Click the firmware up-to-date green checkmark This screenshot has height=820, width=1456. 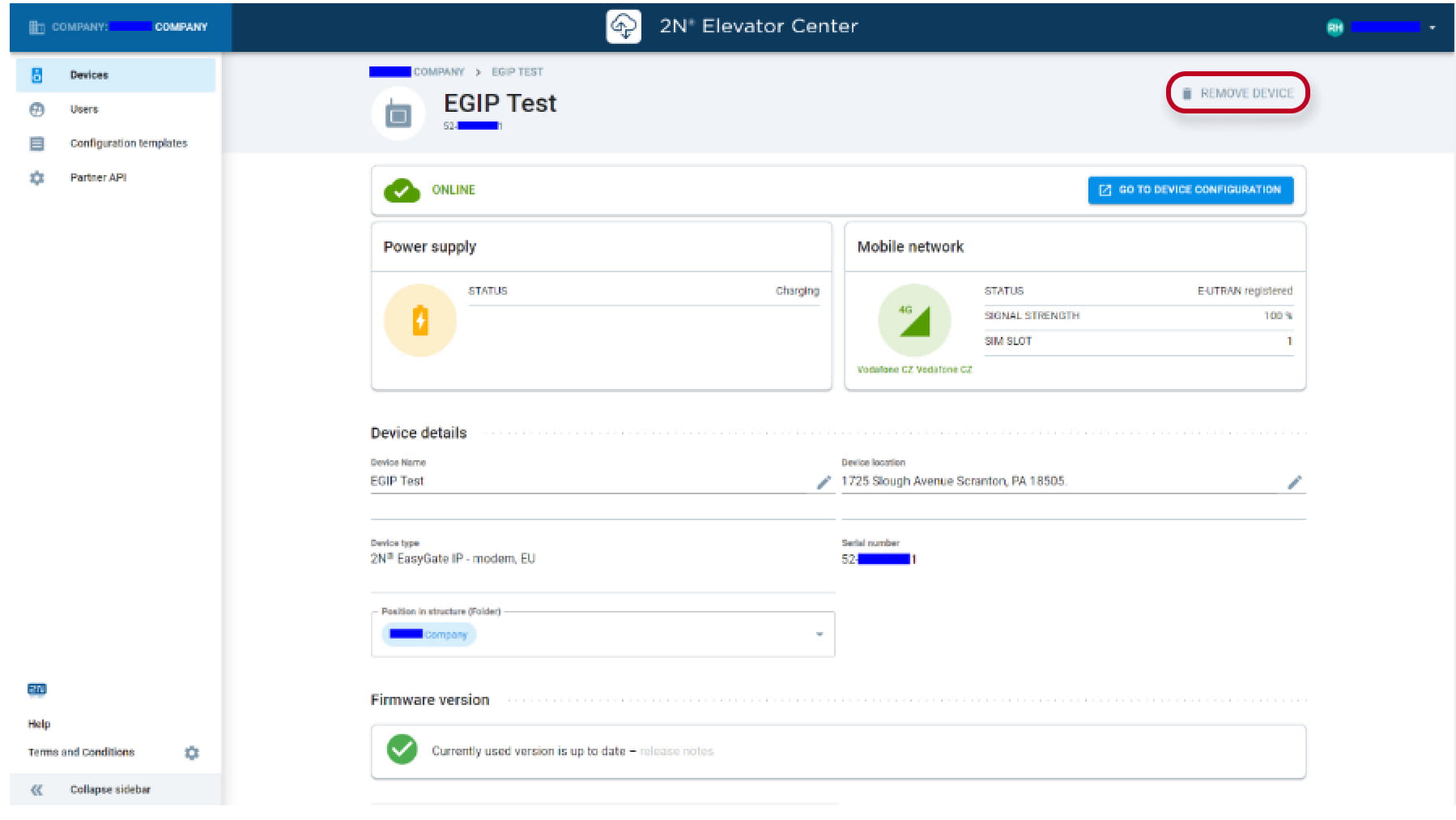(x=402, y=750)
